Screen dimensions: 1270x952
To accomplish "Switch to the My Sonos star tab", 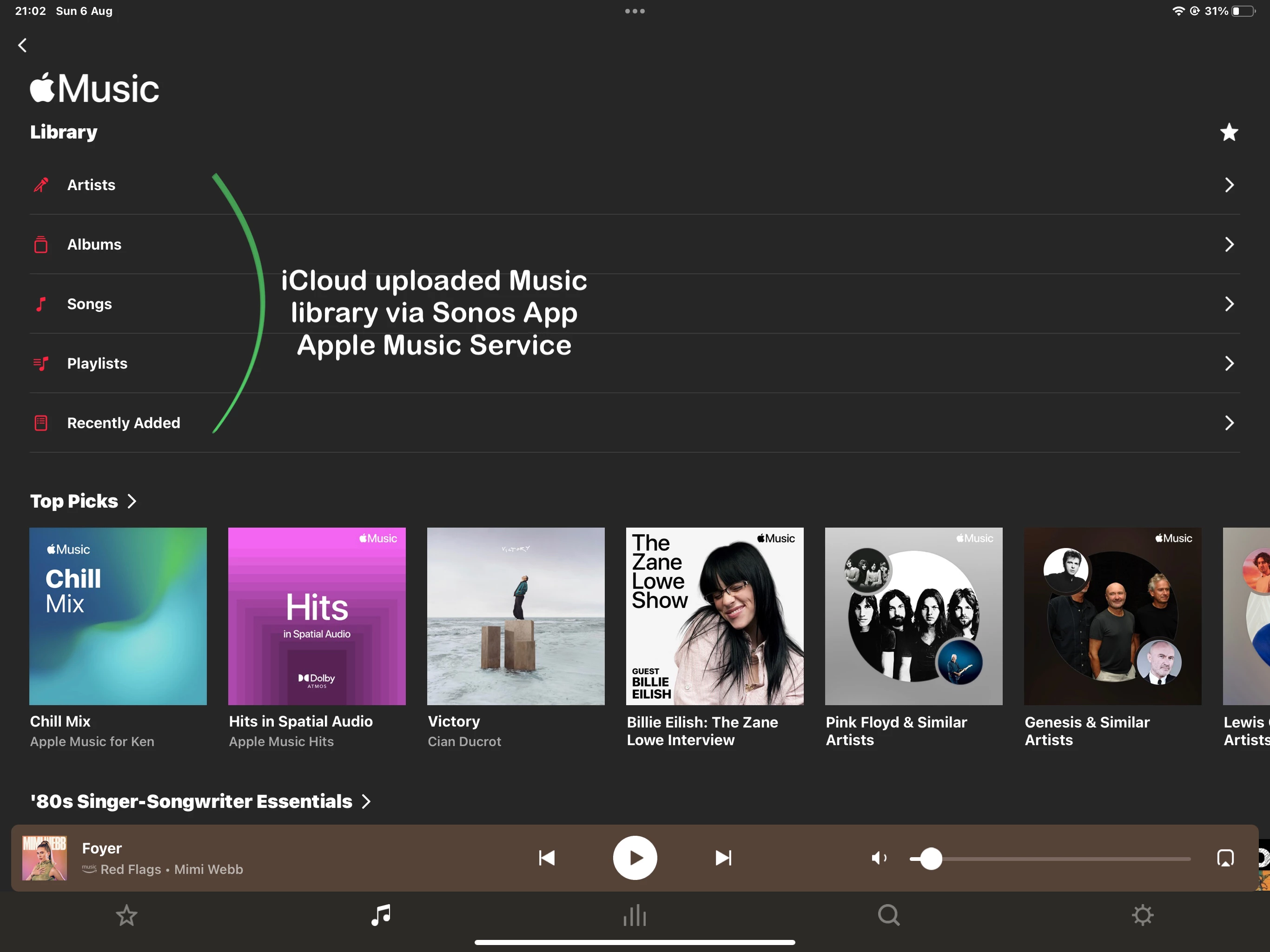I will (x=126, y=915).
